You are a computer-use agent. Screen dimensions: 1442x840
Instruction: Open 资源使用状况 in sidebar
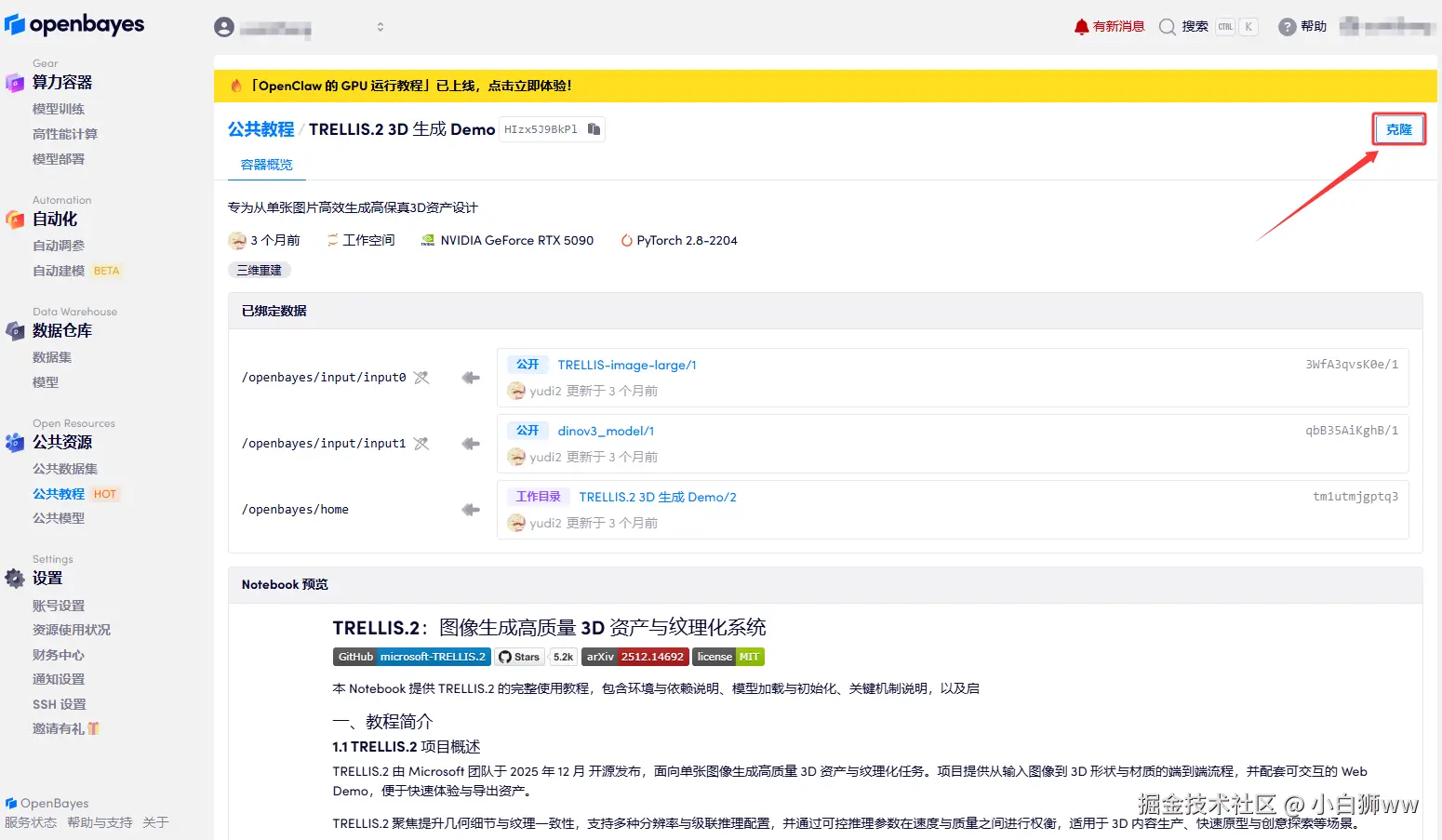pyautogui.click(x=72, y=630)
